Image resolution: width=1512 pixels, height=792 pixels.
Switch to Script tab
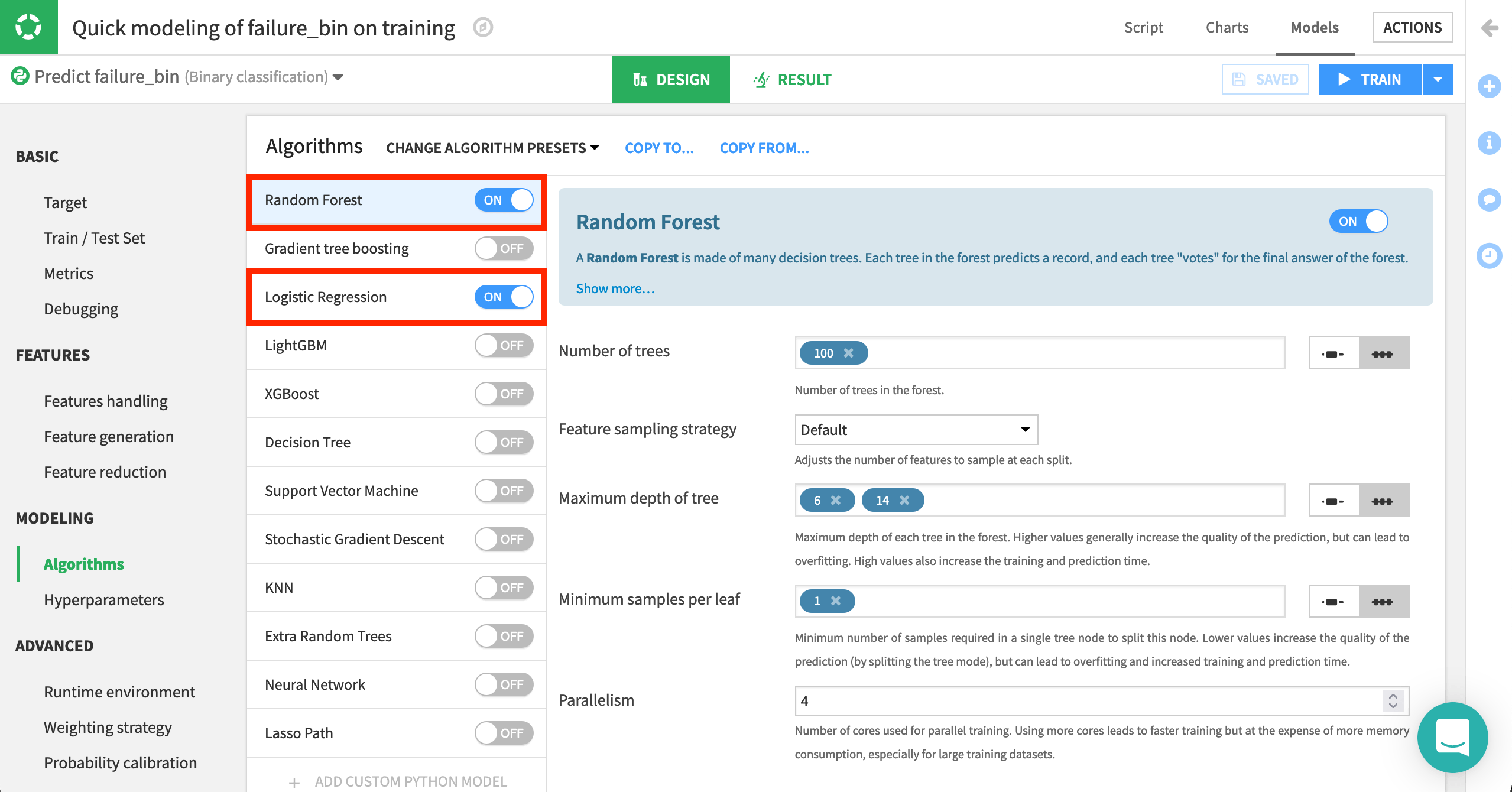point(1143,27)
